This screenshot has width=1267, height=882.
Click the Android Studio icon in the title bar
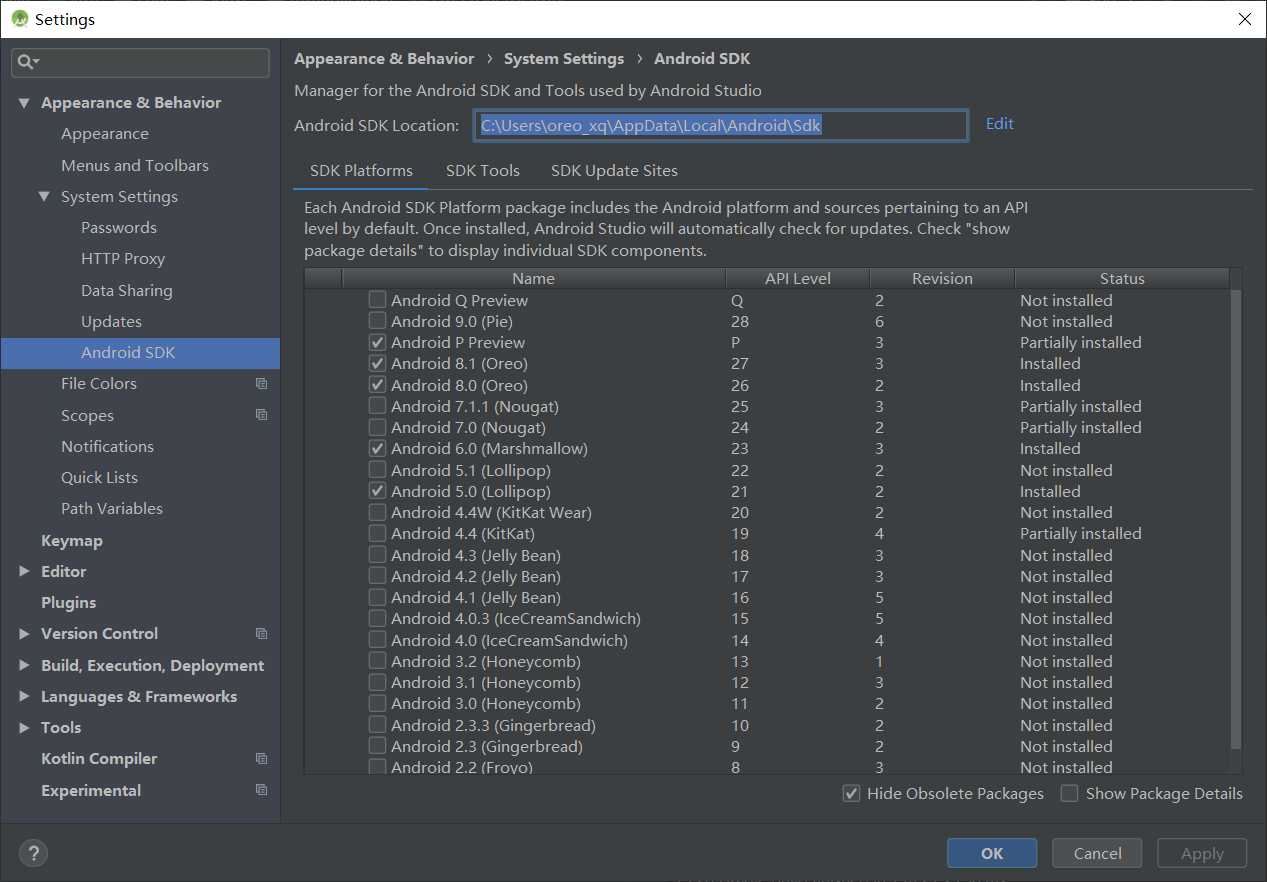[x=19, y=19]
